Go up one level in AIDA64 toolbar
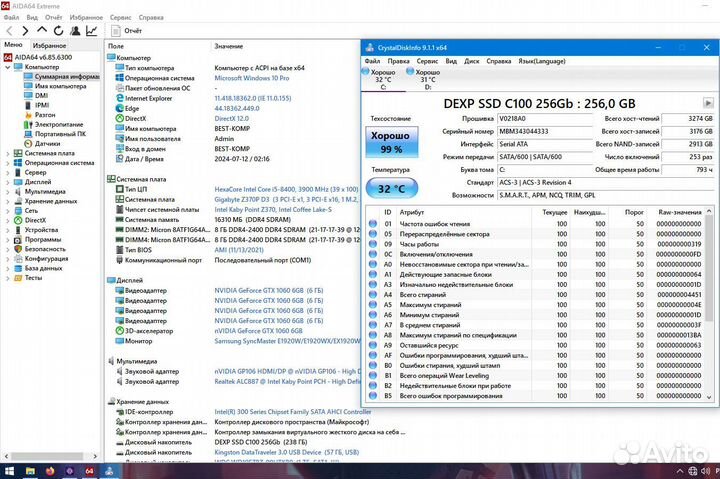The width and height of the screenshot is (720, 479). coord(42,30)
